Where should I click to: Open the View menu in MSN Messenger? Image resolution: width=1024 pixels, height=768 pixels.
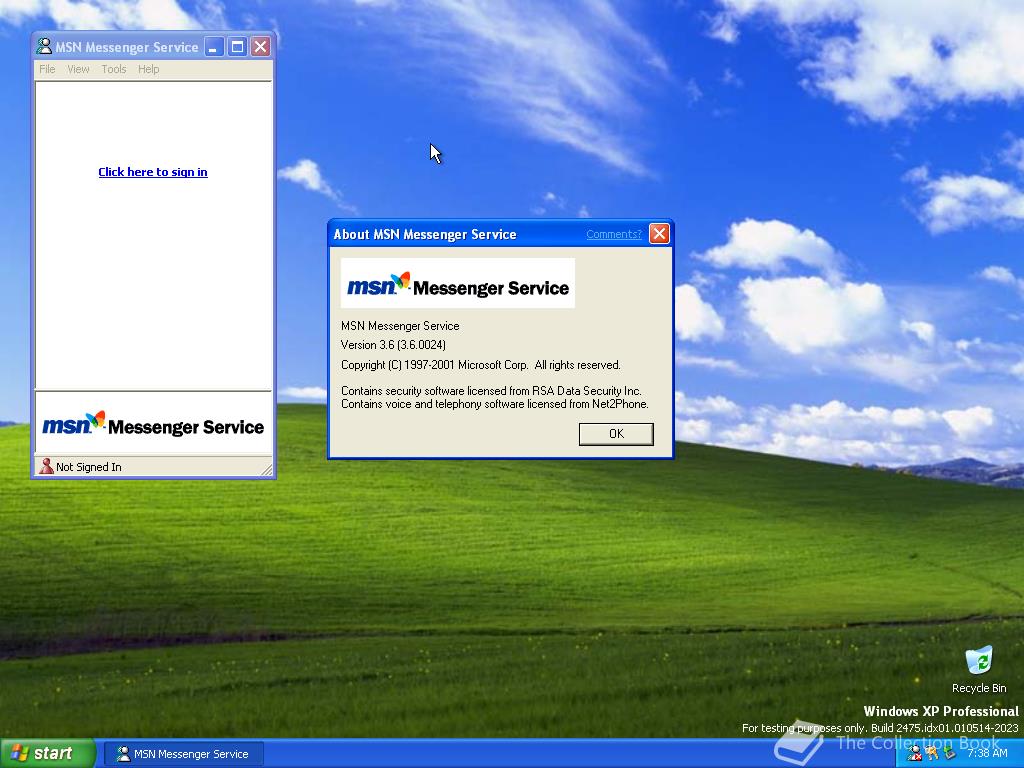[78, 69]
